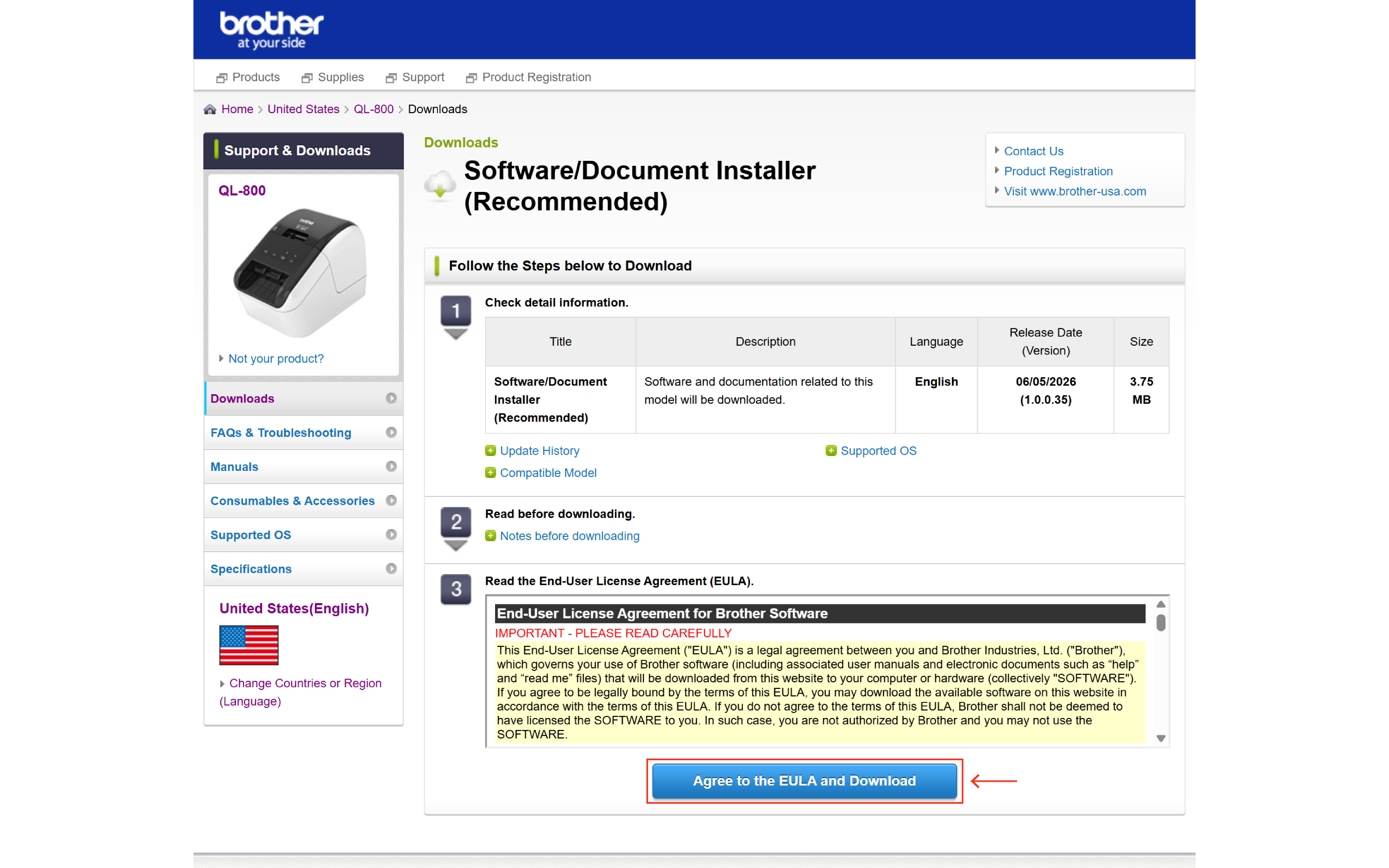Image resolution: width=1389 pixels, height=868 pixels.
Task: Click the EULA box scroll down arrow
Action: pos(1161,739)
